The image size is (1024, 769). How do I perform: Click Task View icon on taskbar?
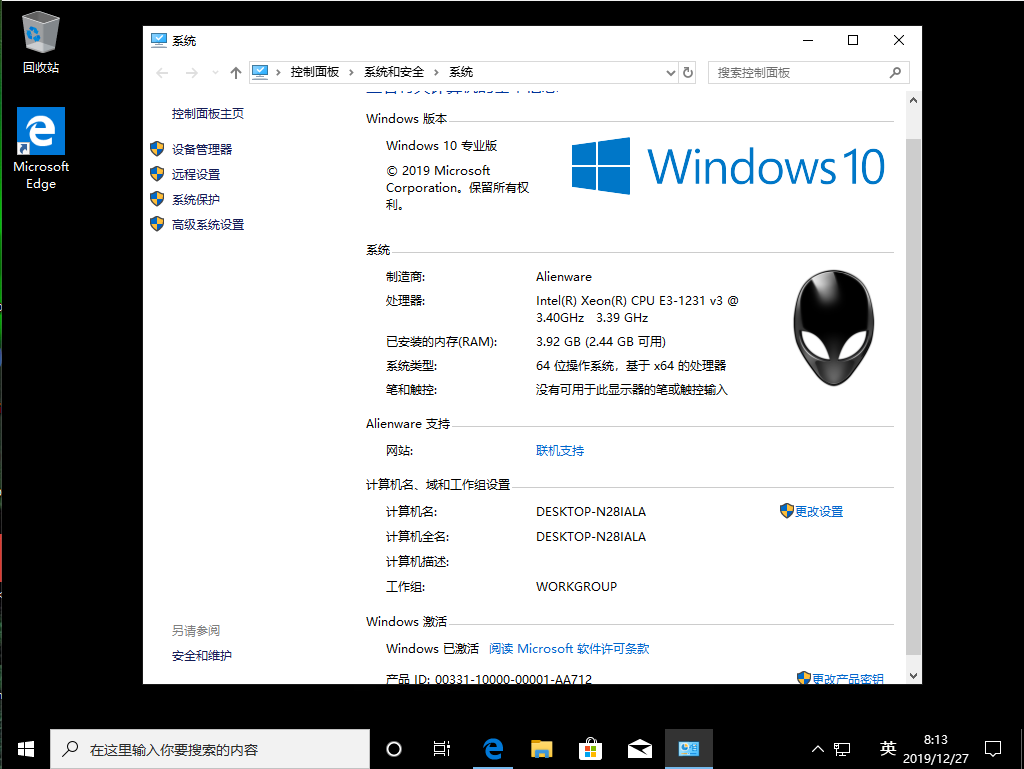point(441,749)
